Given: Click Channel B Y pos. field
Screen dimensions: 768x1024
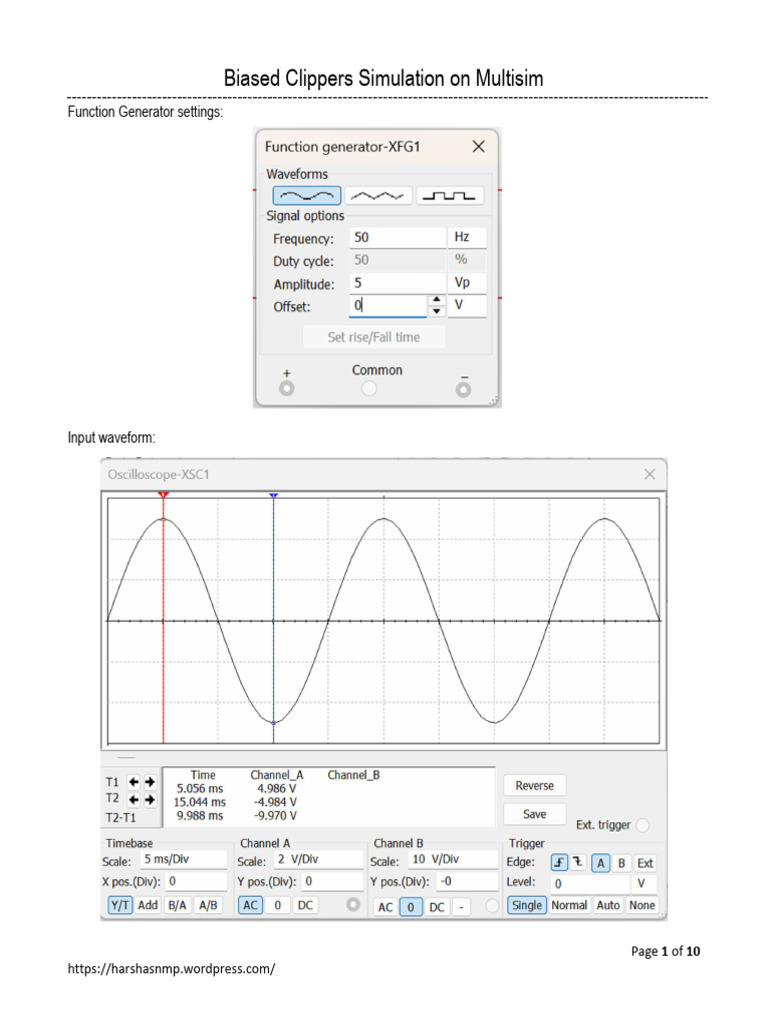Looking at the screenshot, I should [468, 882].
